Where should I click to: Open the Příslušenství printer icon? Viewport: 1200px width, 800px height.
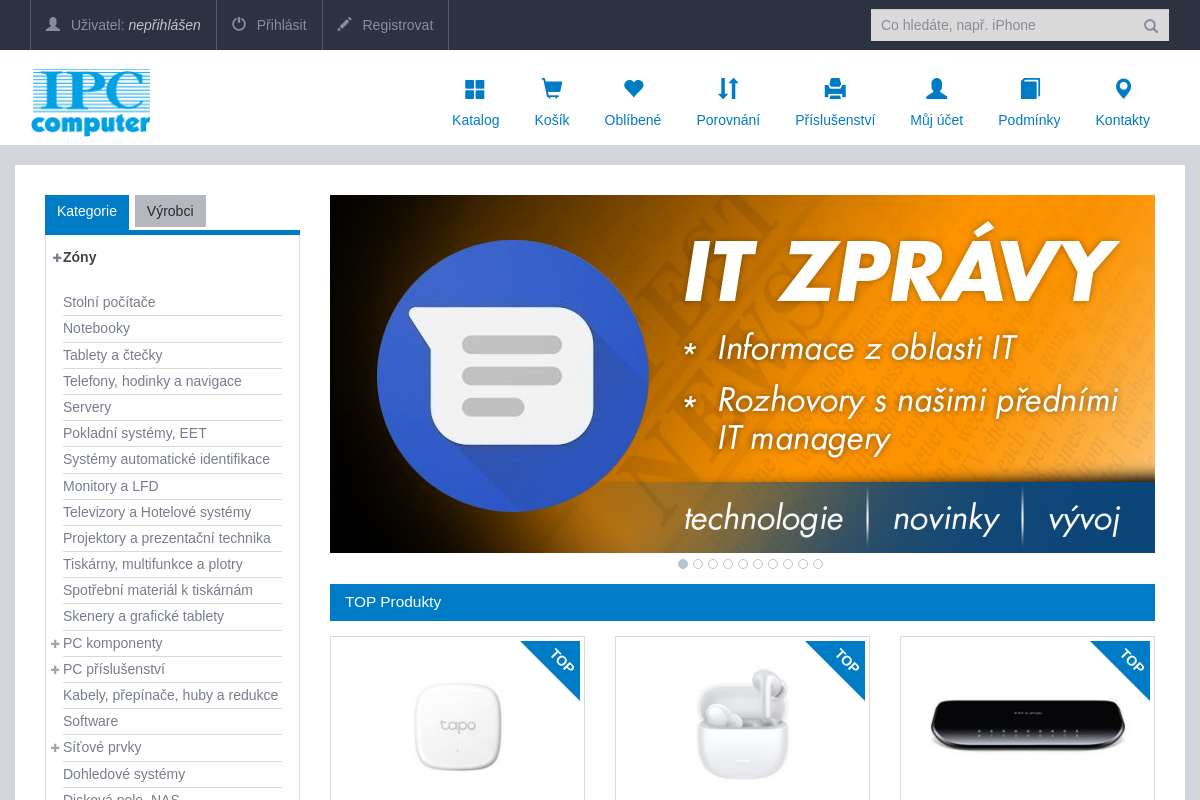[x=835, y=89]
